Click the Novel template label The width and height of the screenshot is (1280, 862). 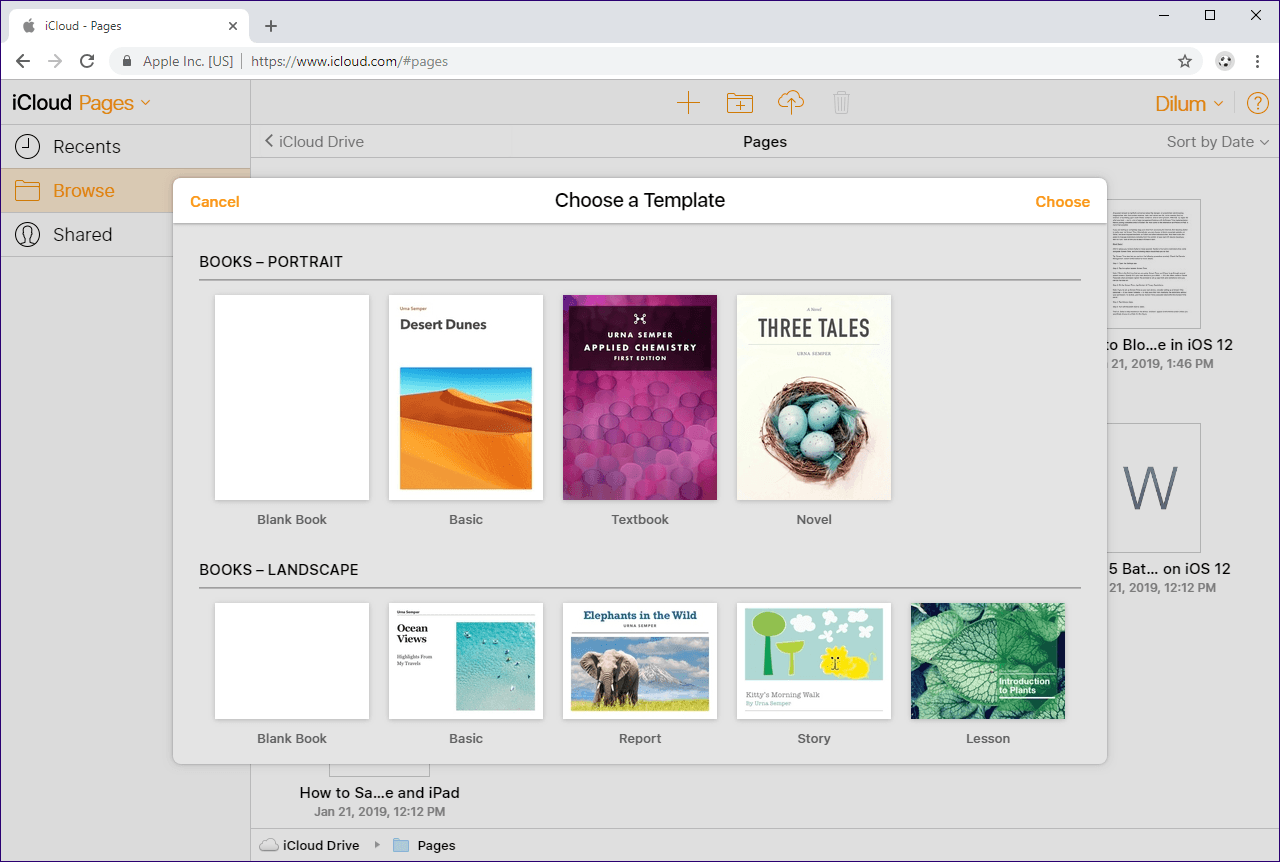point(814,520)
